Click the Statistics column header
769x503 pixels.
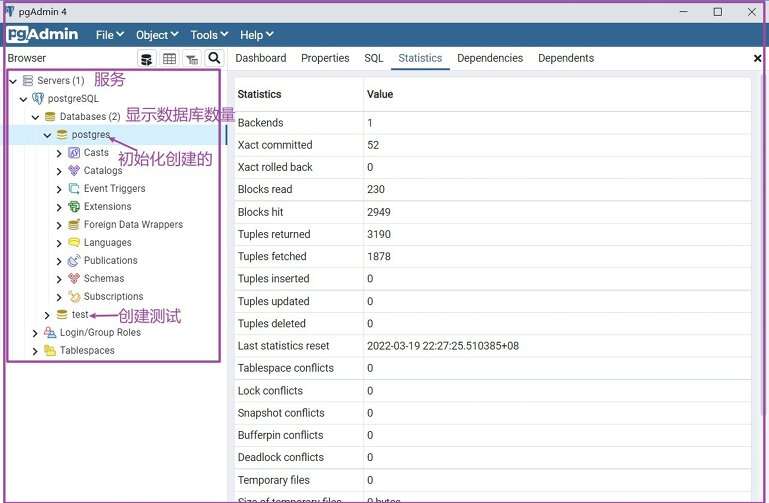(x=259, y=94)
